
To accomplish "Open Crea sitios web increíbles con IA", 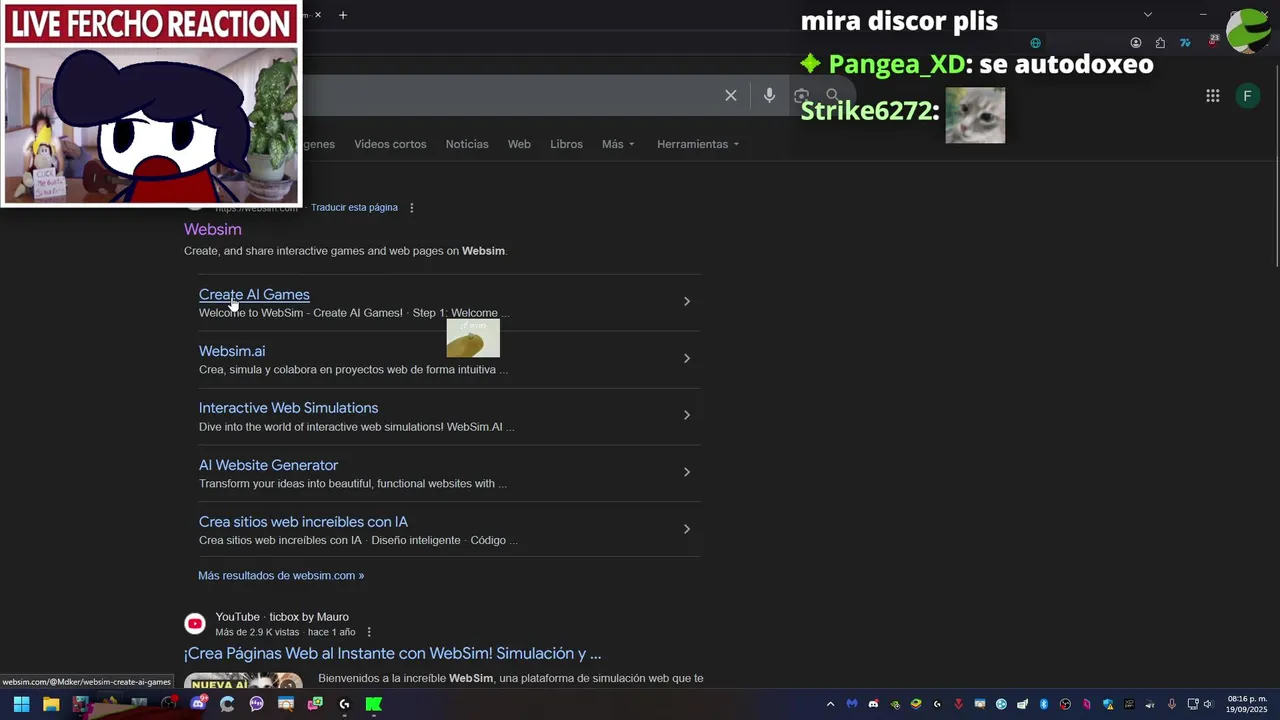I will (x=303, y=522).
